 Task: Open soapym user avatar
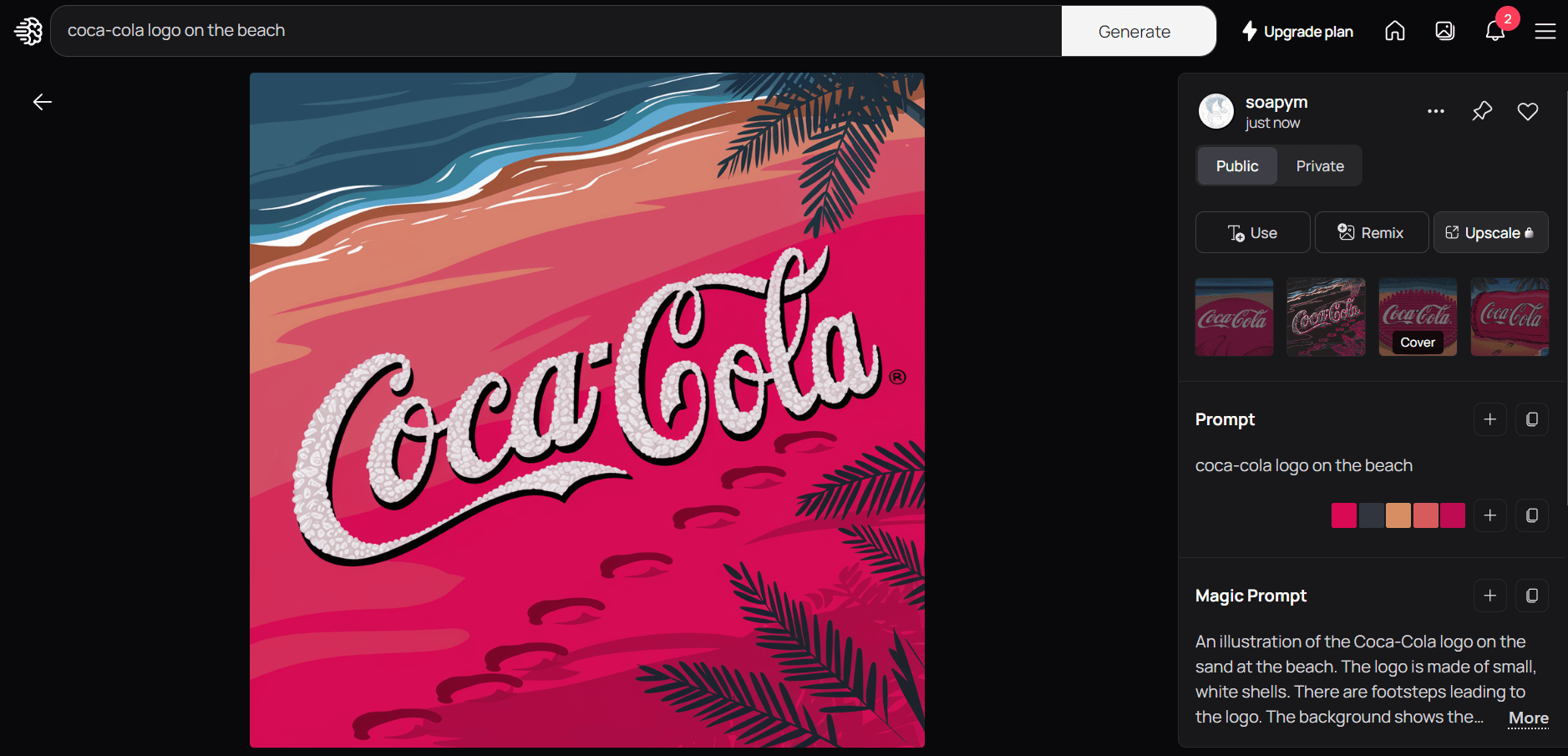point(1216,111)
